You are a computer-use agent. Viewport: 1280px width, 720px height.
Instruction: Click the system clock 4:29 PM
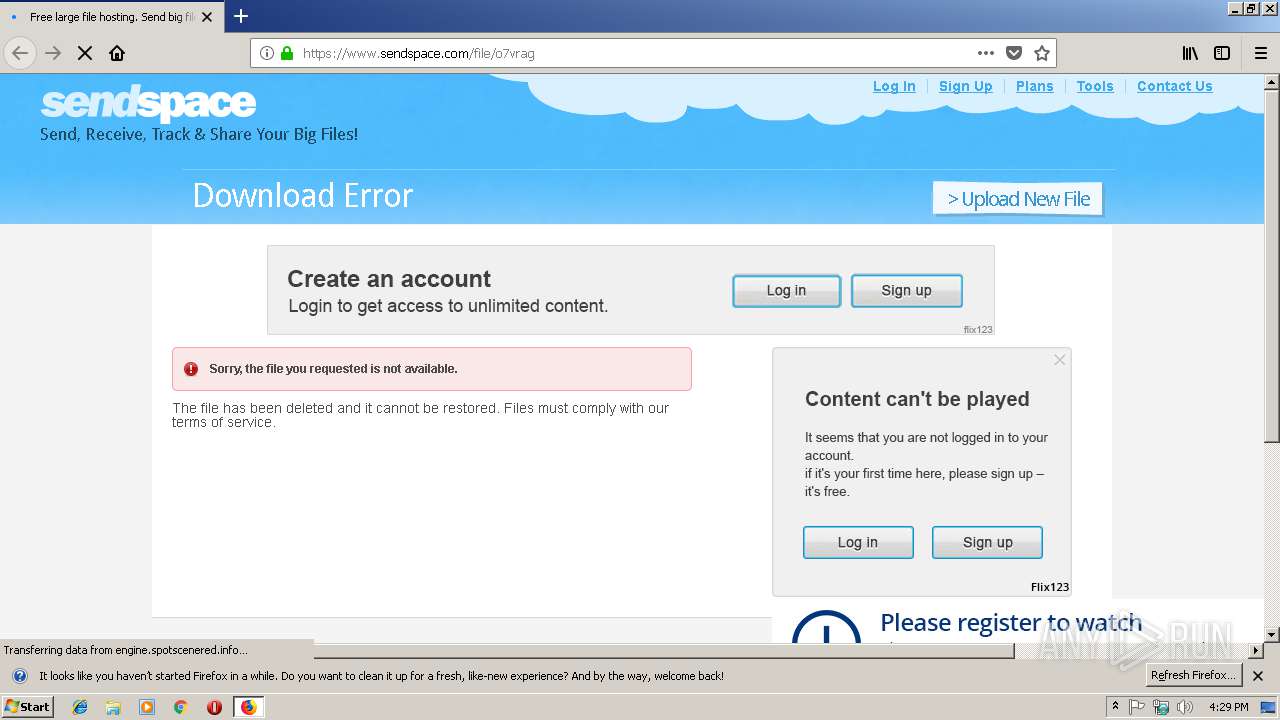tap(1228, 707)
